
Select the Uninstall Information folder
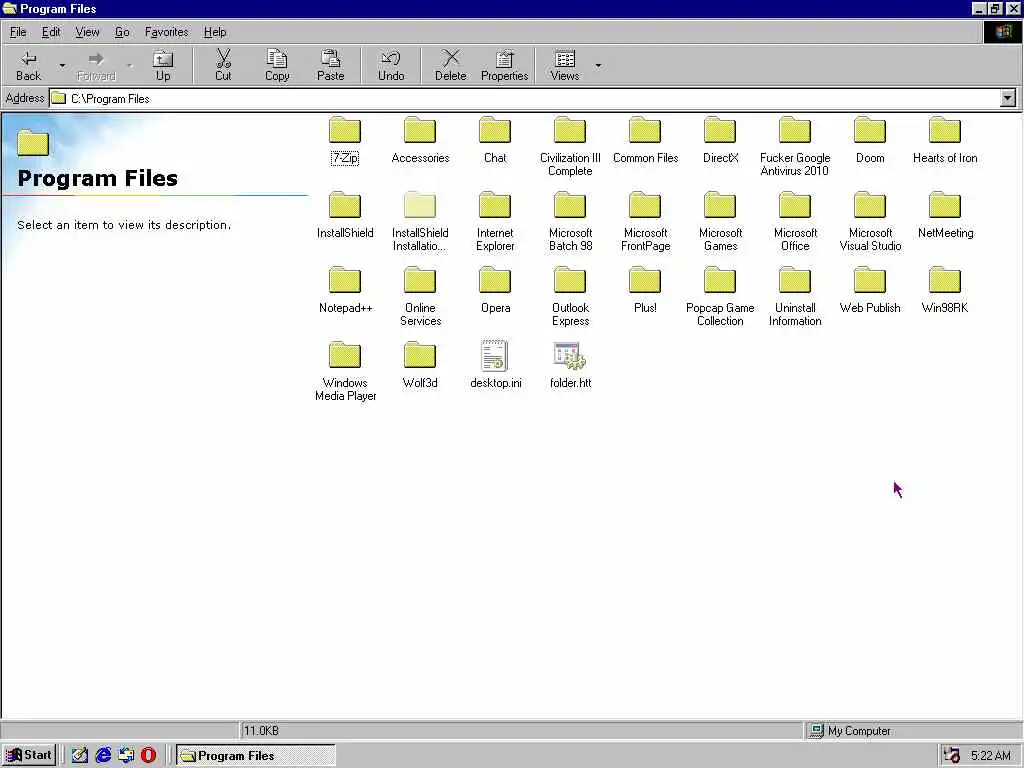coord(795,296)
